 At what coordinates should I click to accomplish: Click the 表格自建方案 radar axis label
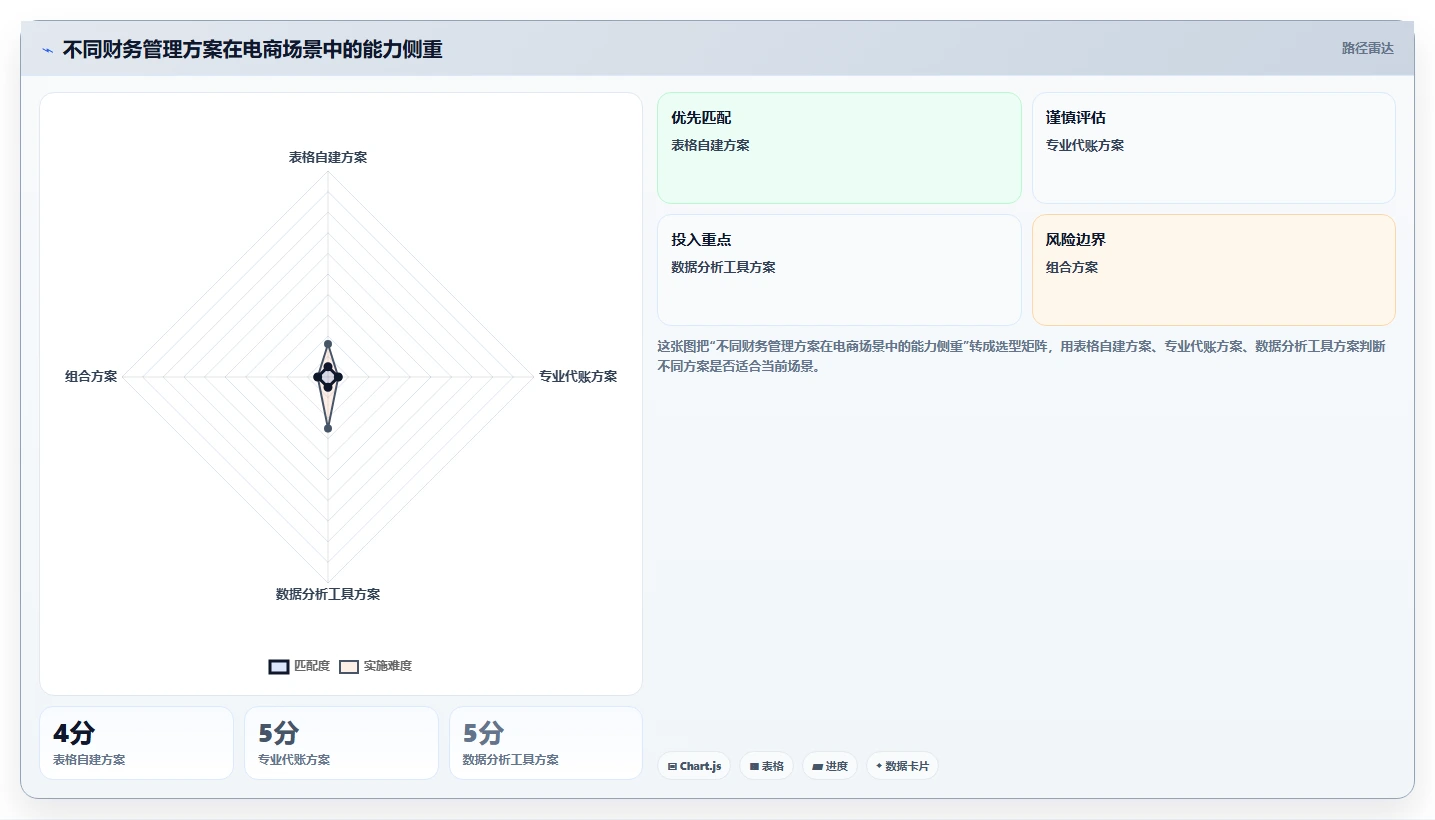coord(328,157)
